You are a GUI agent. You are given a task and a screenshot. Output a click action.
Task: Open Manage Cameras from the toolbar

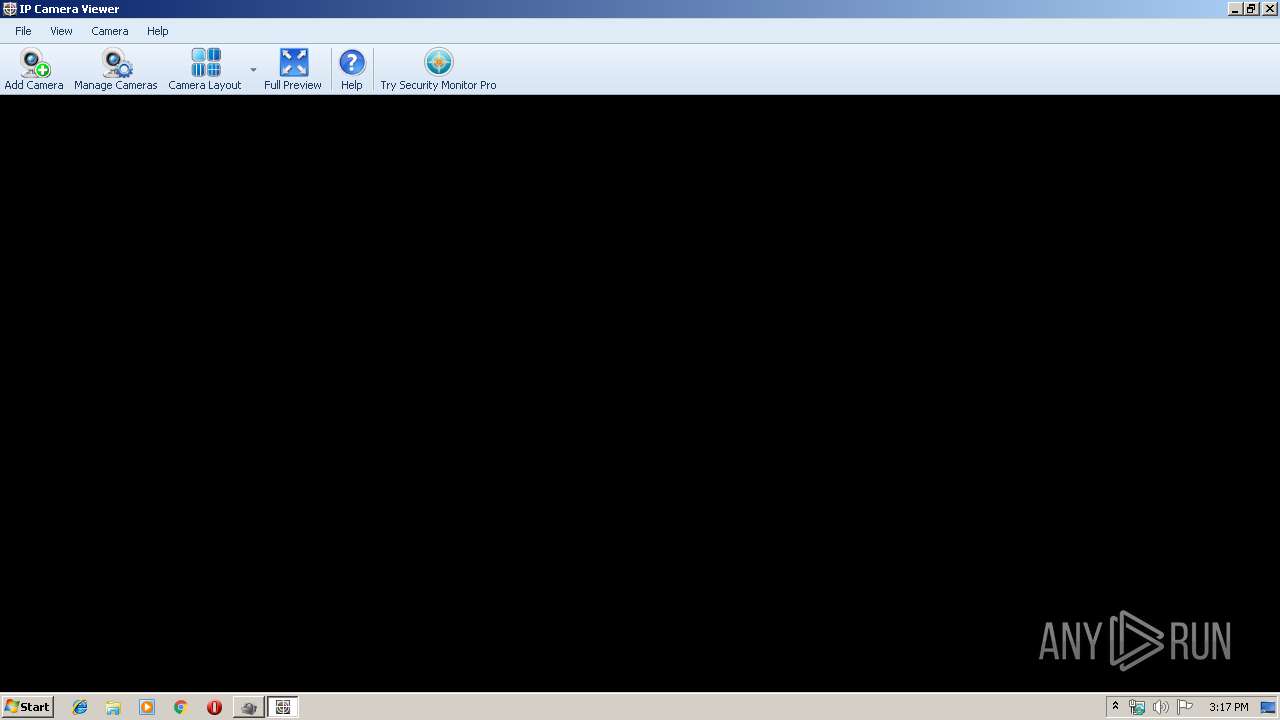coord(116,69)
